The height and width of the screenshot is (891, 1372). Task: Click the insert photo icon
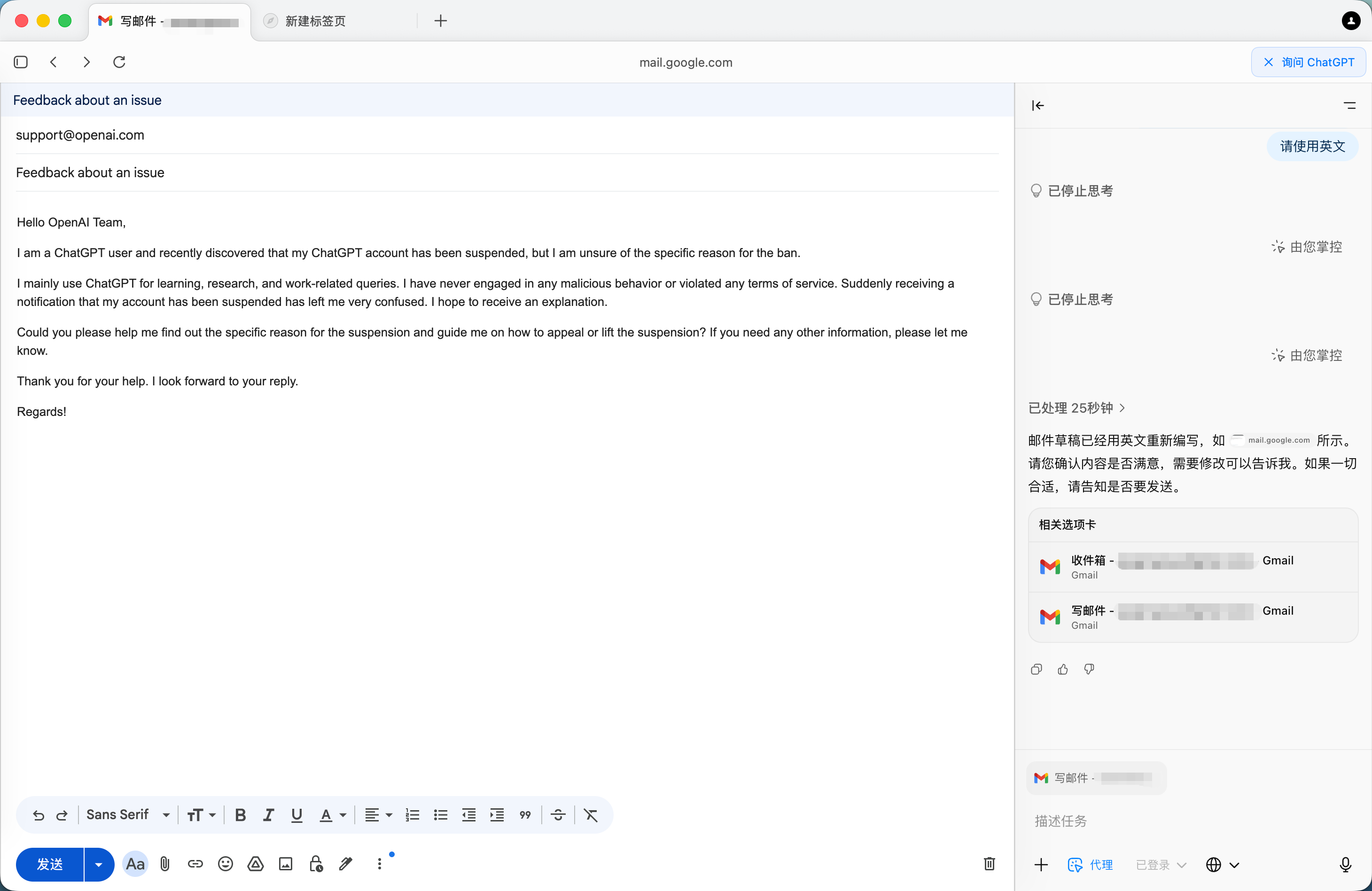[285, 864]
